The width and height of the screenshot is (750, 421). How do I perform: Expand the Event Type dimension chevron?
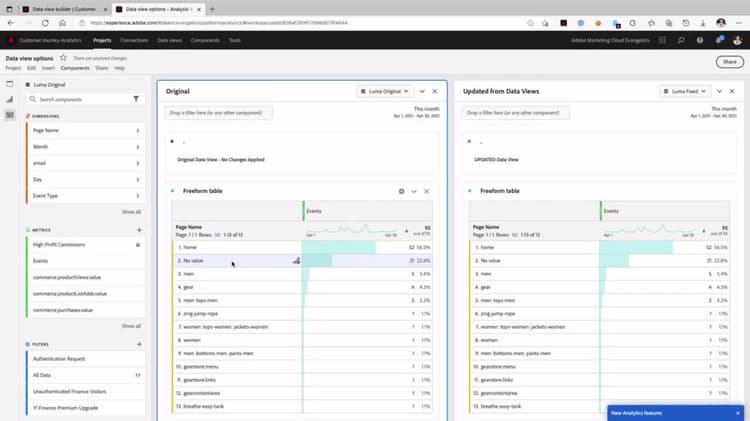(138, 196)
